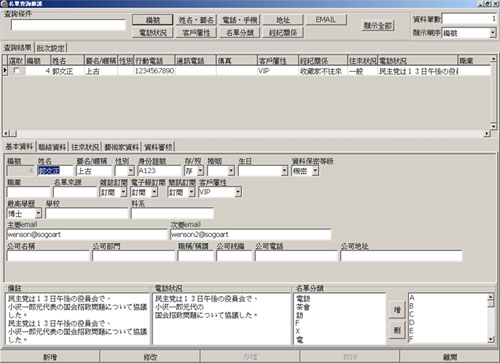Expand the 客戶屬性 VIP dropdown
Screen dimensions: 500x363
238,192
